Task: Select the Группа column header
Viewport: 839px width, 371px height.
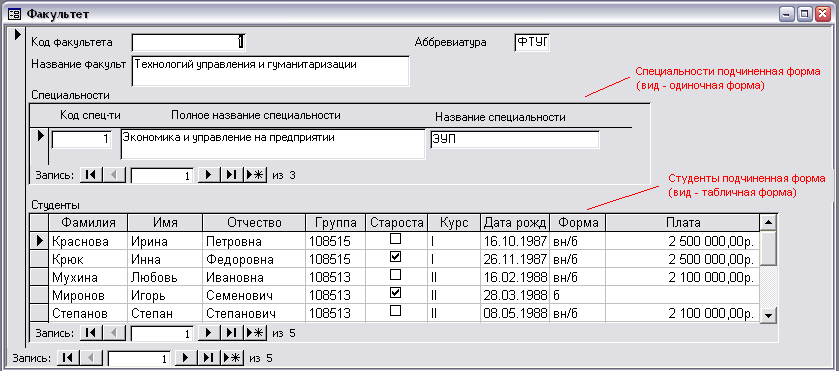Action: [x=335, y=222]
